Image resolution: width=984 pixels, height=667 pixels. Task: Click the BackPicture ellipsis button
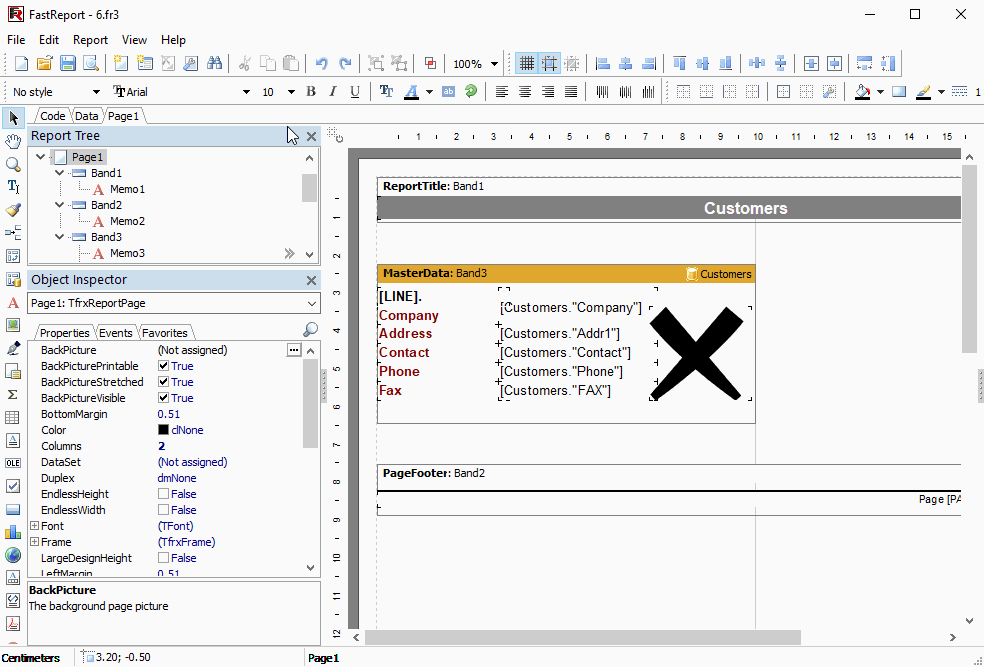tap(294, 350)
